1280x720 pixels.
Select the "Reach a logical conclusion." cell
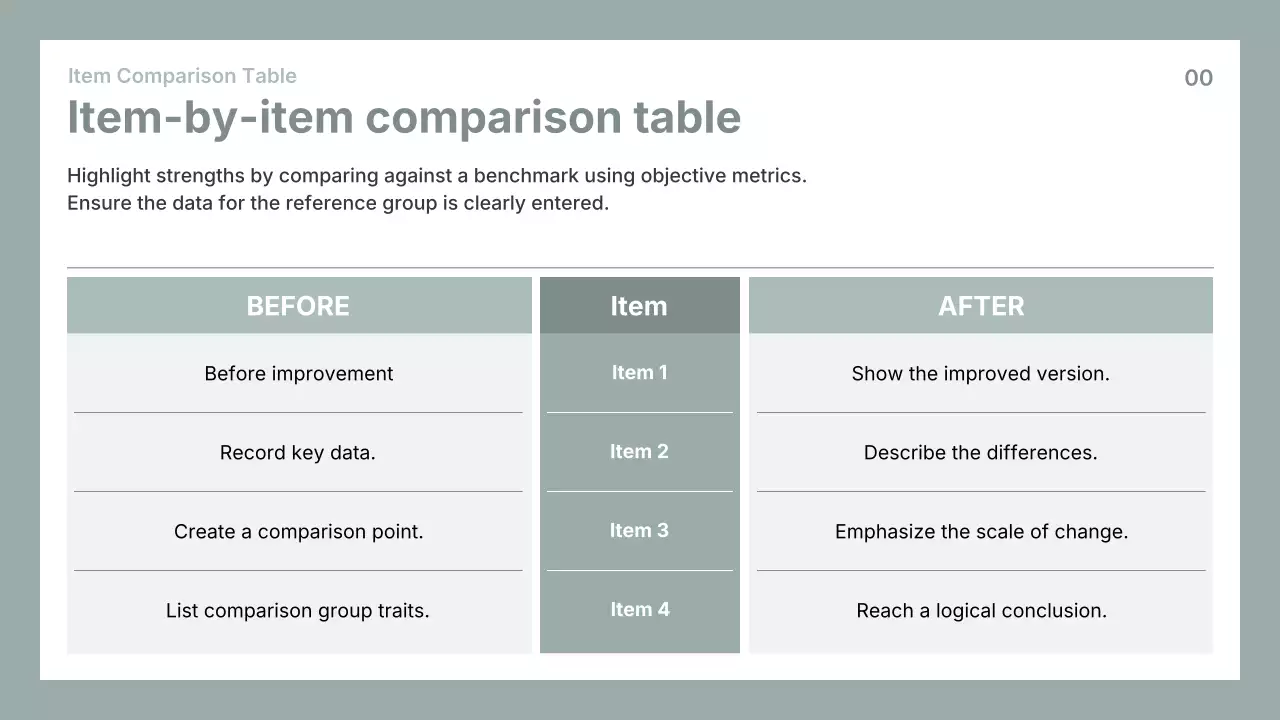pyautogui.click(x=981, y=611)
